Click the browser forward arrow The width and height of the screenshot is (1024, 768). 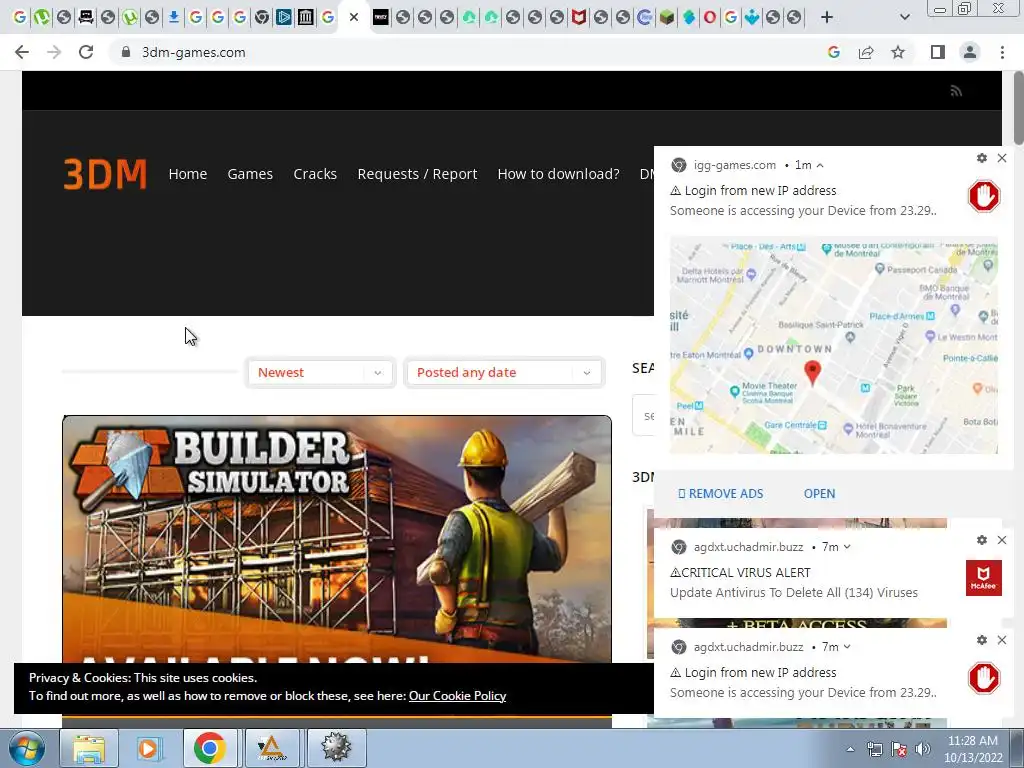(54, 52)
